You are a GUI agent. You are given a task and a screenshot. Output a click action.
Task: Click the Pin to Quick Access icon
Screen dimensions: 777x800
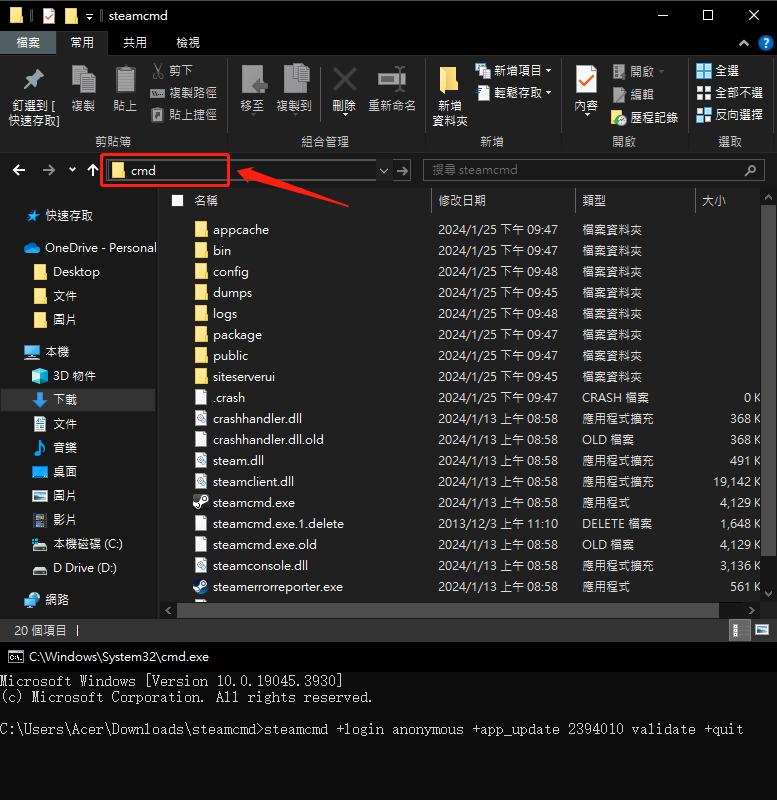click(x=34, y=80)
